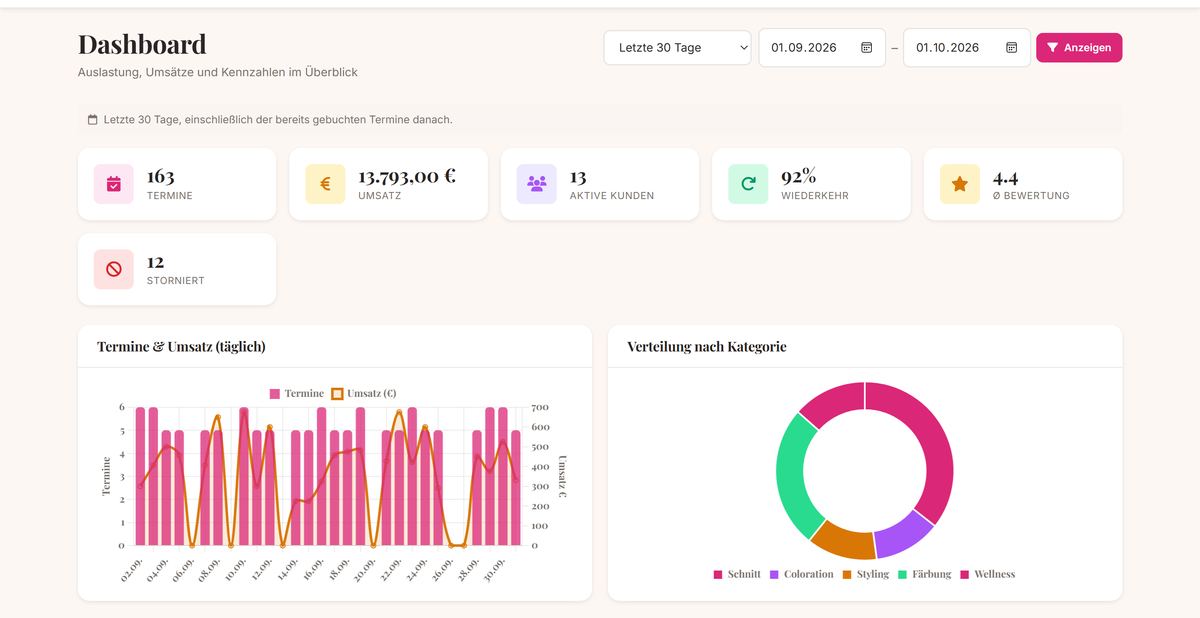This screenshot has width=1200, height=618.
Task: Click the Termine & Umsatz (täglich) chart title
Action: [181, 347]
